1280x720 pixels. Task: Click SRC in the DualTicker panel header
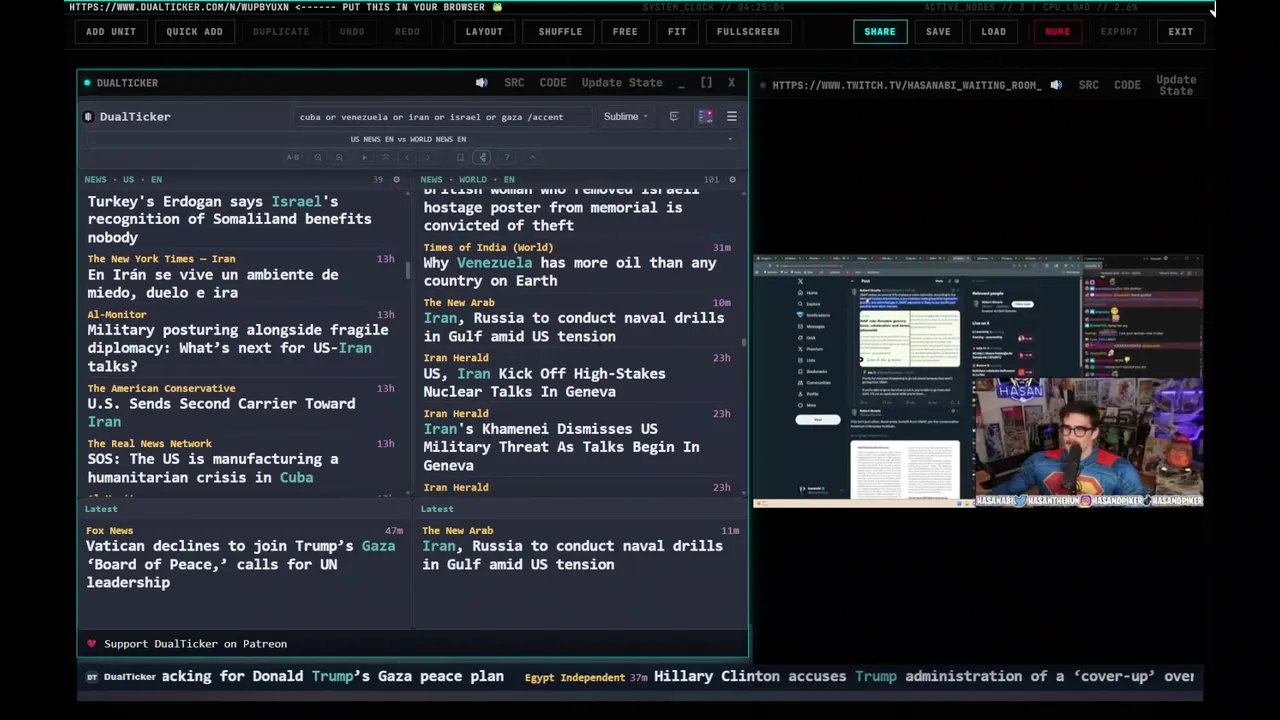pos(514,83)
